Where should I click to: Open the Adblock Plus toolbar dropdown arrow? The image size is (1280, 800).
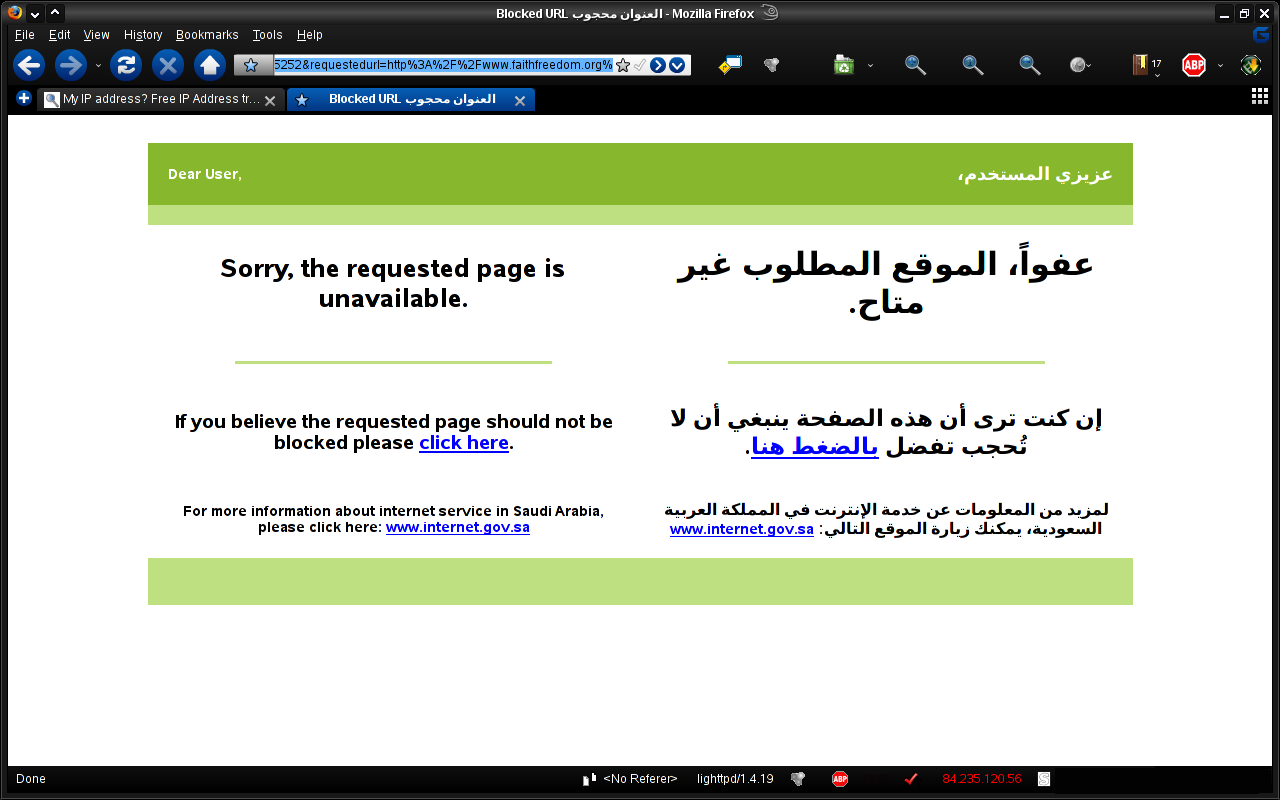point(1220,66)
